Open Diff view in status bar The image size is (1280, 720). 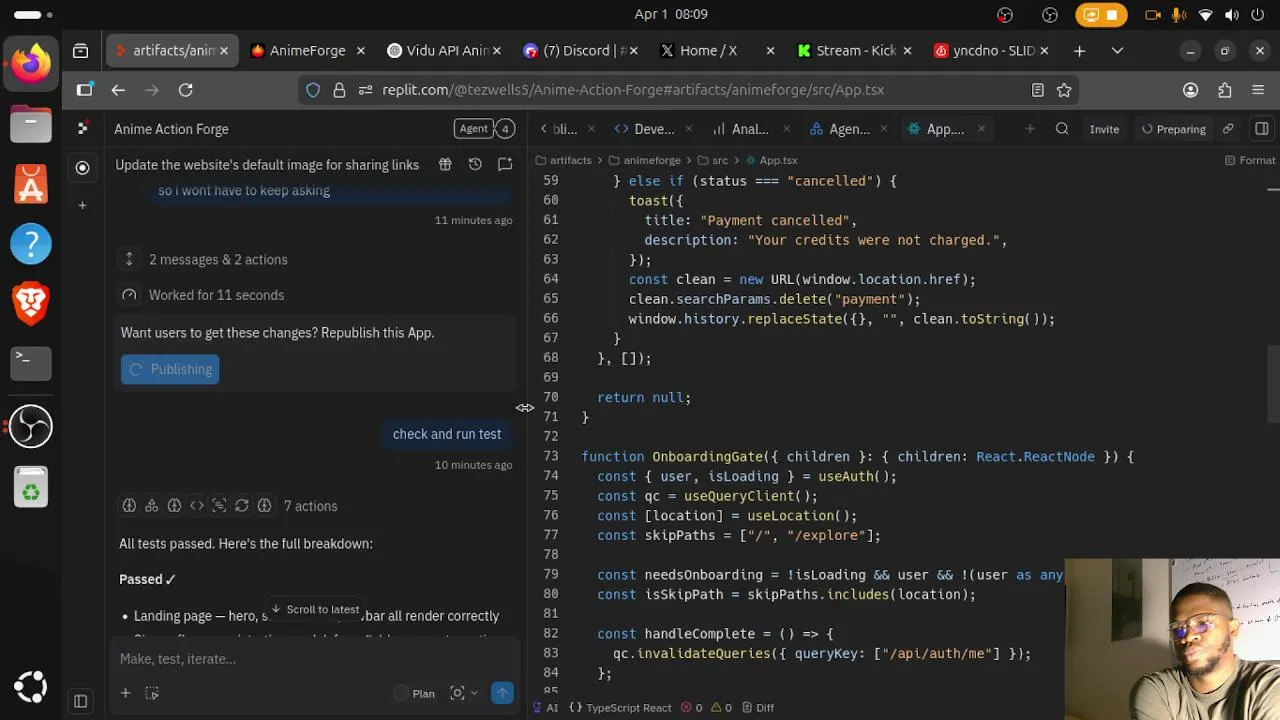tap(757, 707)
